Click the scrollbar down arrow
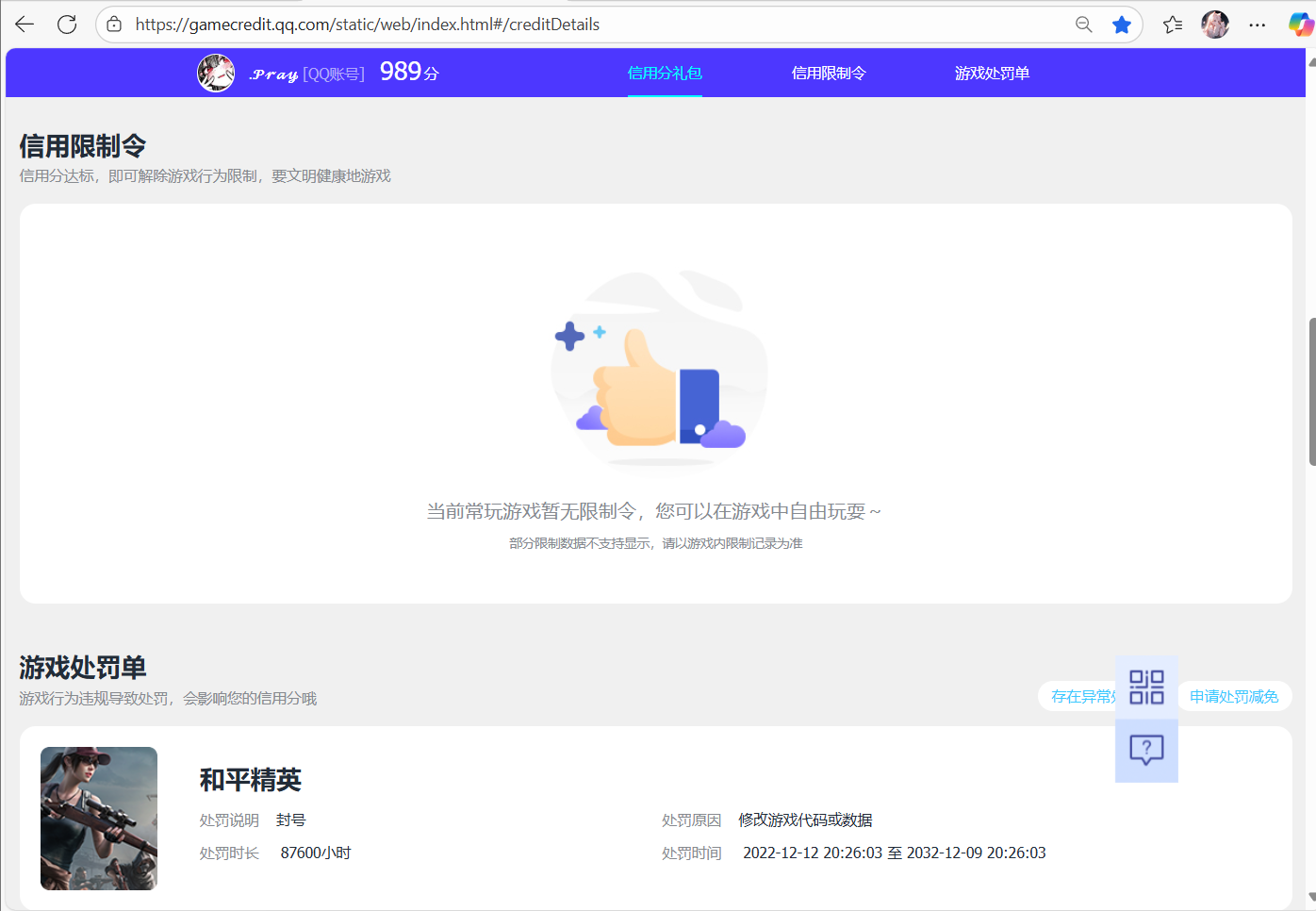 point(1311,897)
